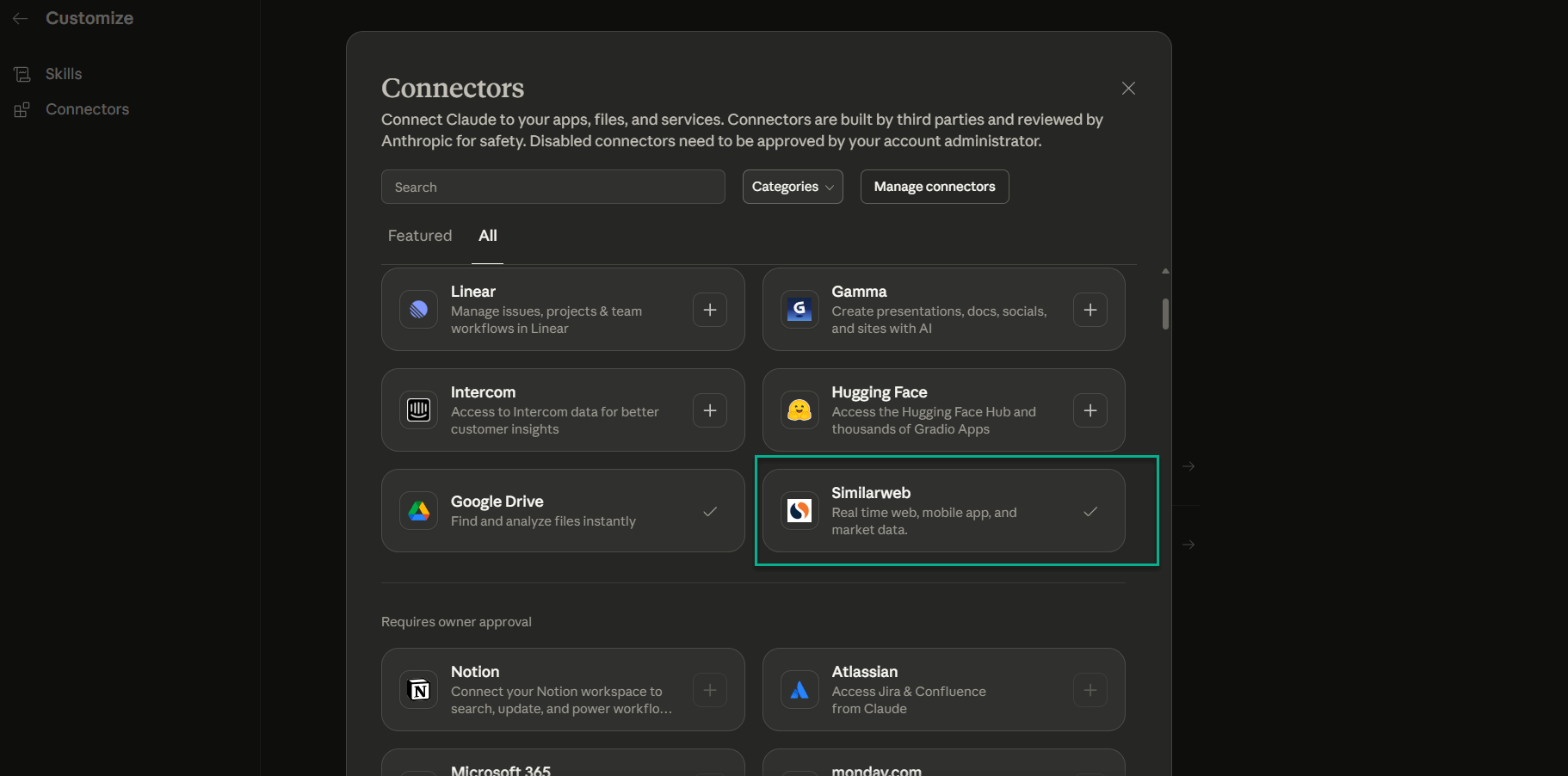The width and height of the screenshot is (1568, 776).
Task: Click the disabled plus button on Atlassian card
Action: point(1090,690)
